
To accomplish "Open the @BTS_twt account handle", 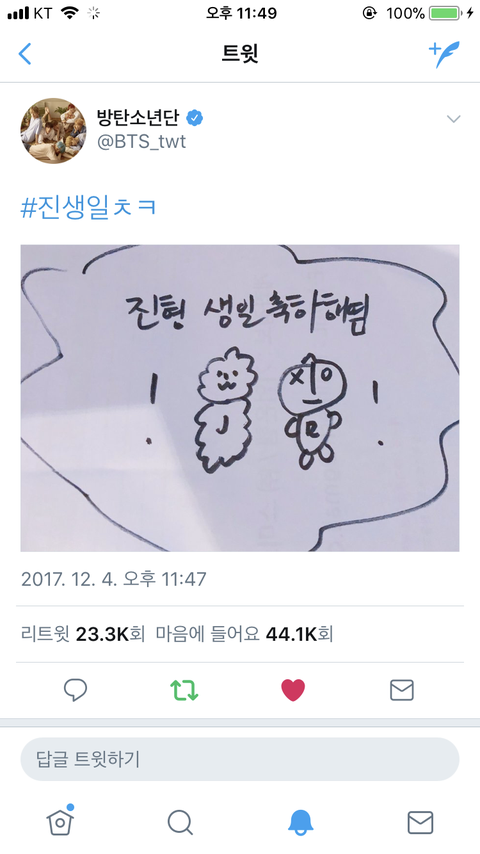I will coord(141,142).
